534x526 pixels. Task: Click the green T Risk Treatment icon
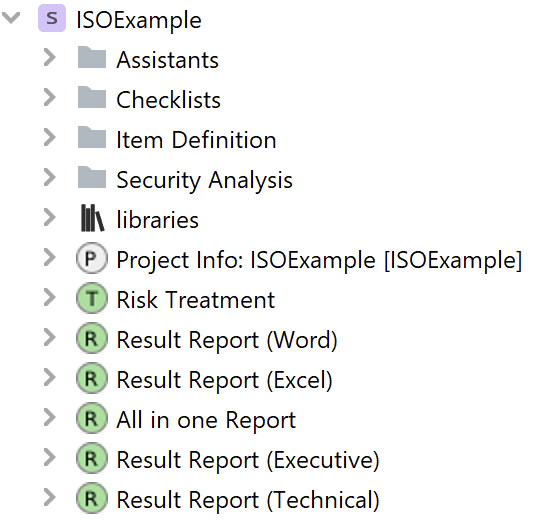pos(92,298)
